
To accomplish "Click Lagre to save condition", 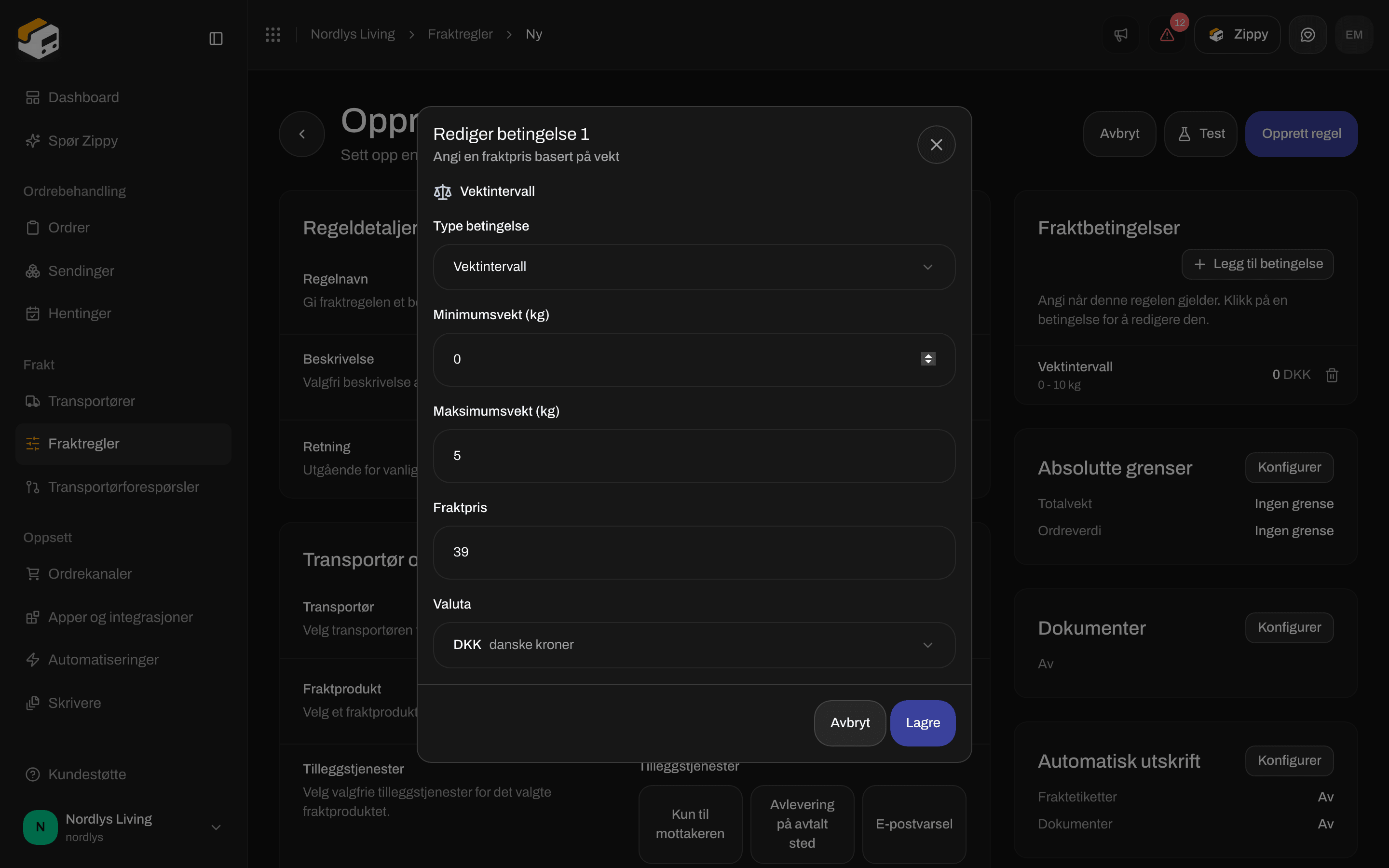I will tap(923, 723).
